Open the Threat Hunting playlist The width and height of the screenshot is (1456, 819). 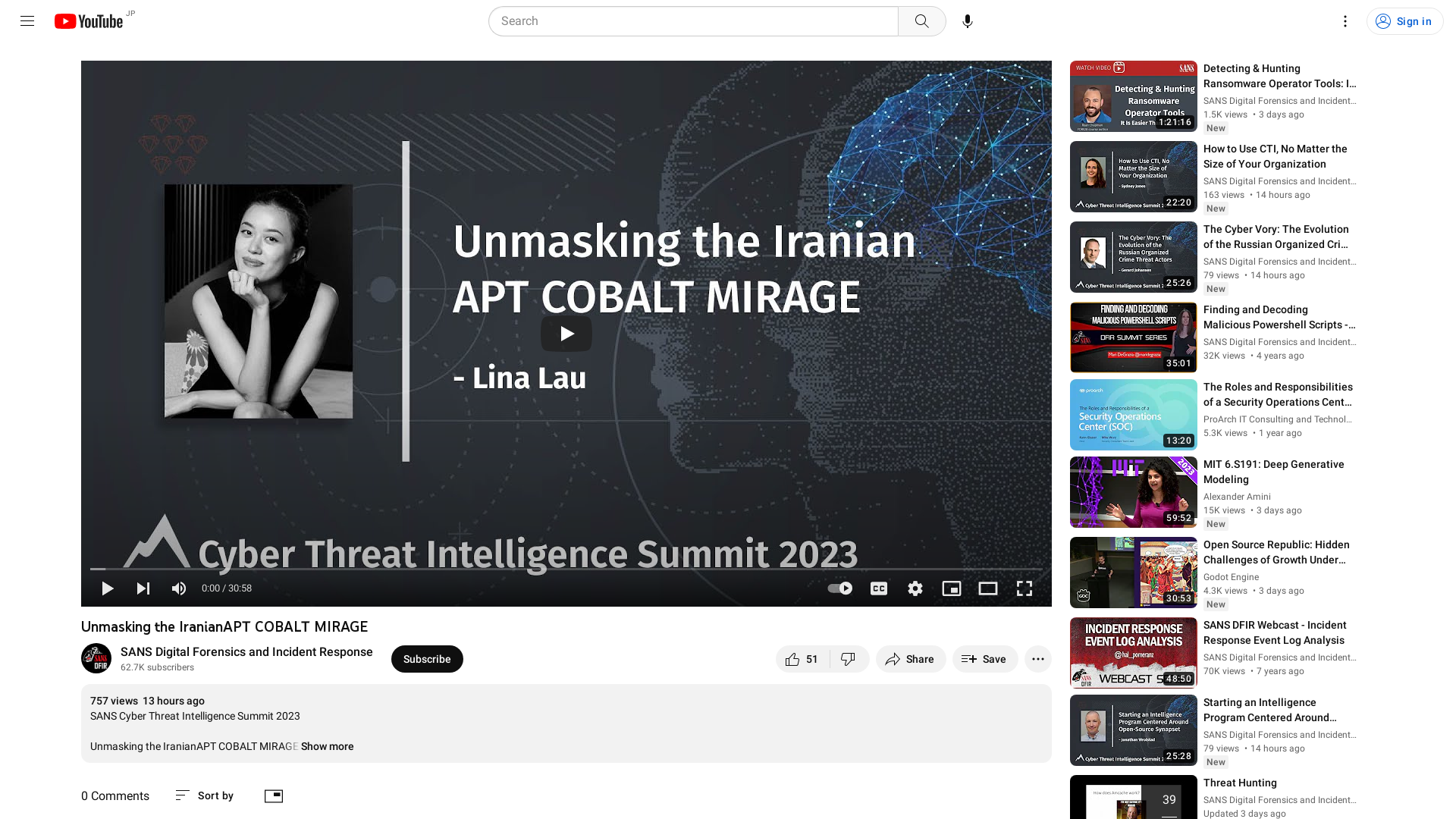click(1240, 783)
